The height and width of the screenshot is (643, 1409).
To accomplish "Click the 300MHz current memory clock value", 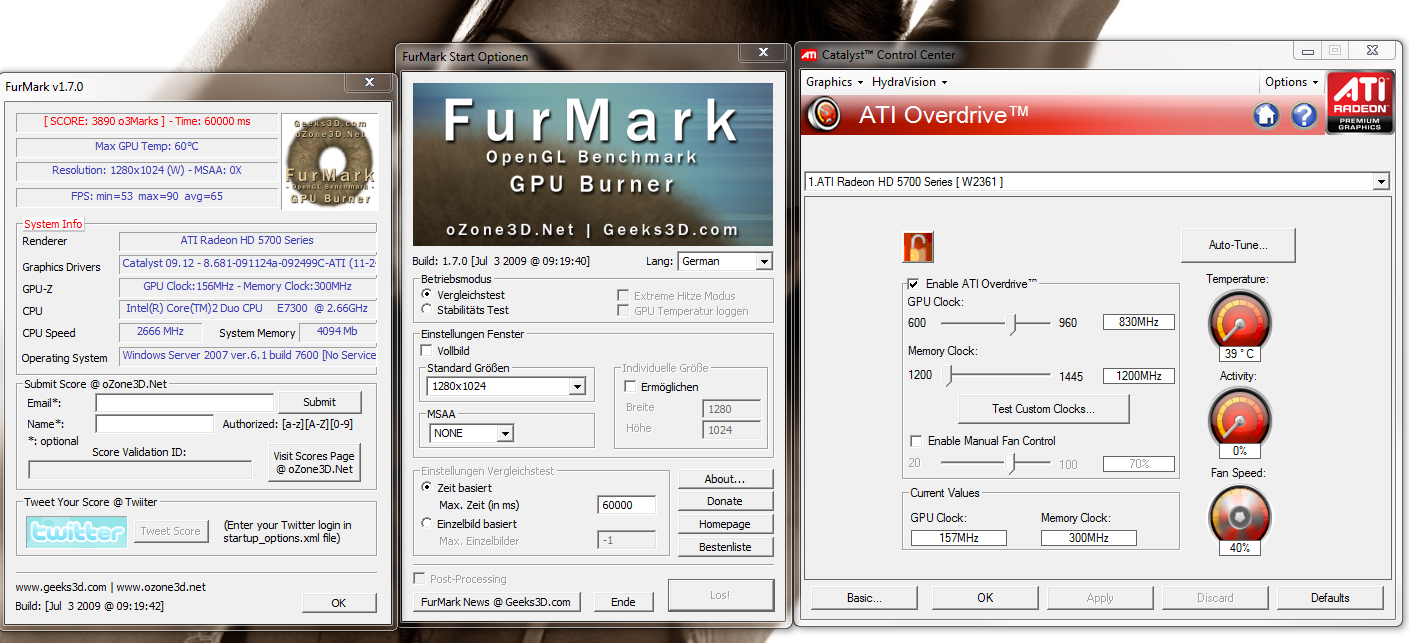I will [x=1089, y=538].
